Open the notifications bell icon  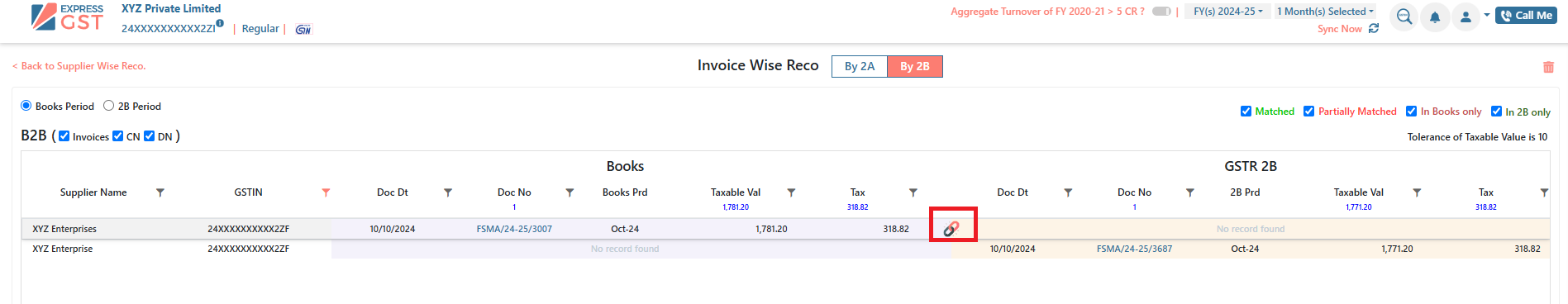(x=1435, y=17)
